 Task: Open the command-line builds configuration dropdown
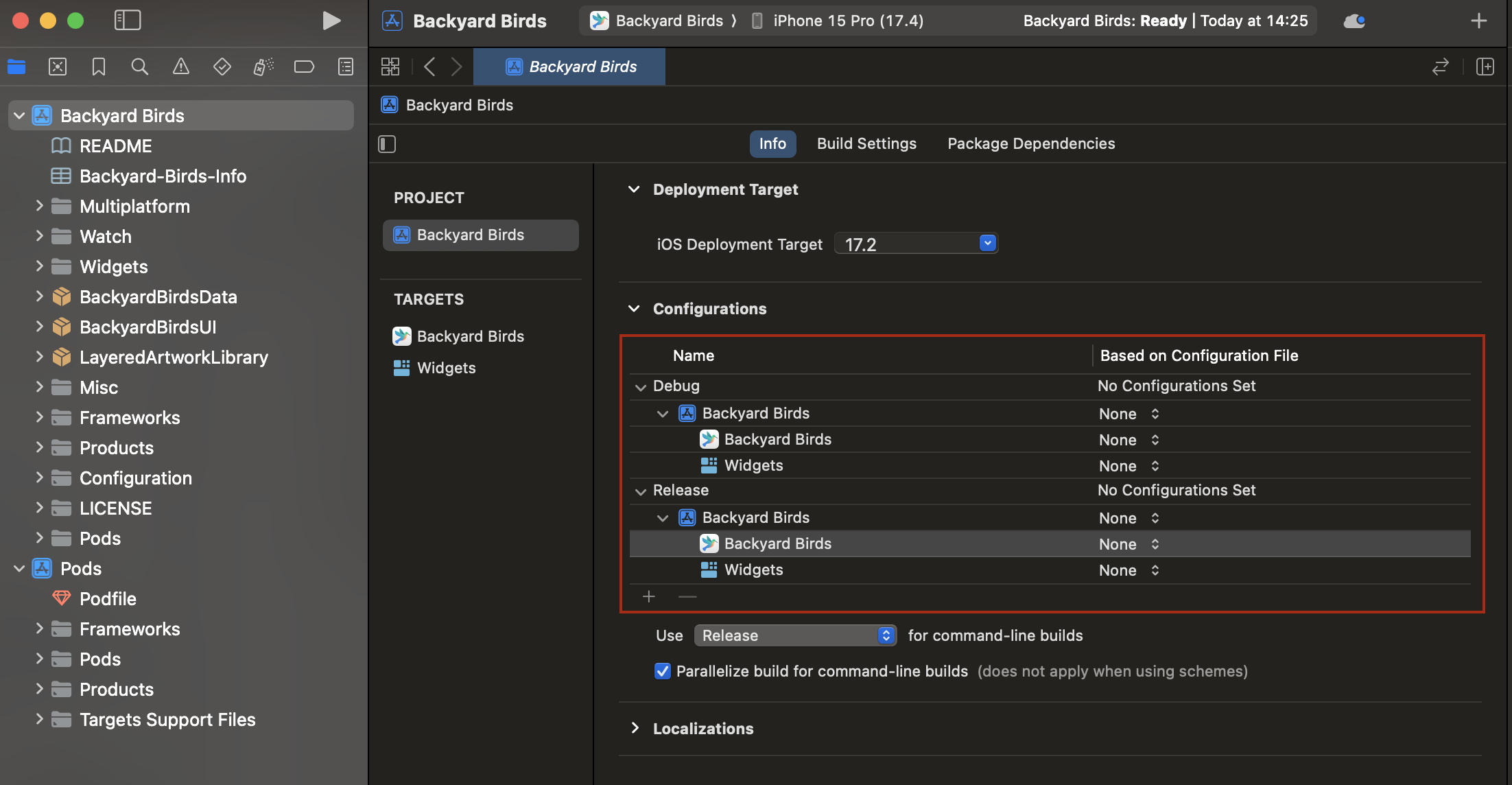796,635
